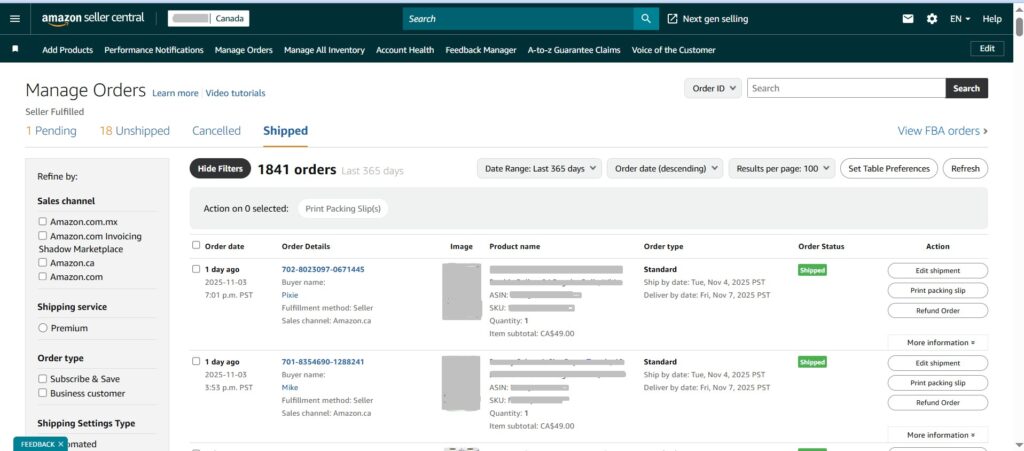The image size is (1024, 451).
Task: Click the Help link in header
Action: pos(991,19)
